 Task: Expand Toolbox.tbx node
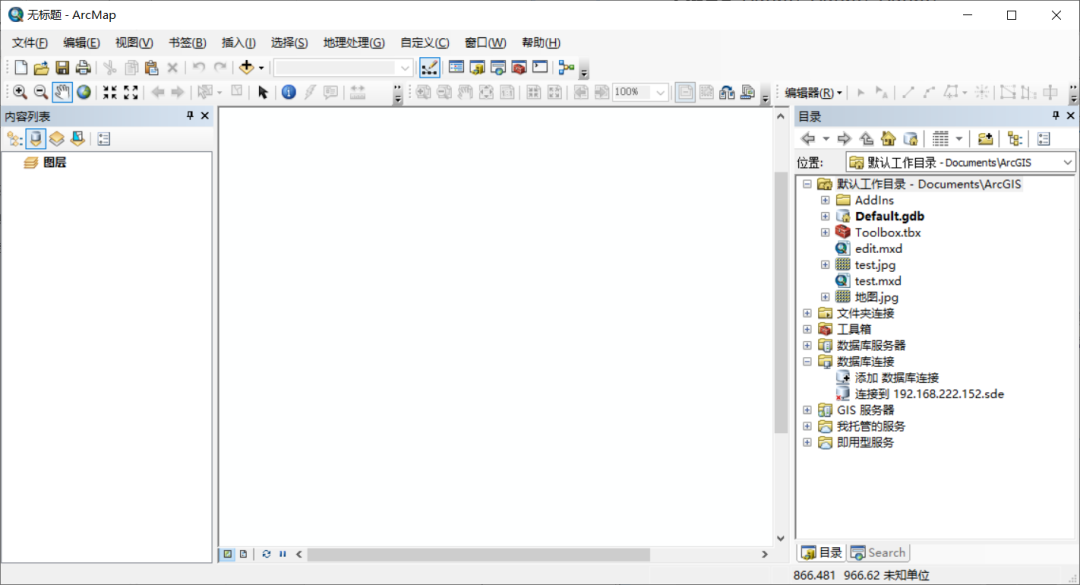(x=825, y=233)
